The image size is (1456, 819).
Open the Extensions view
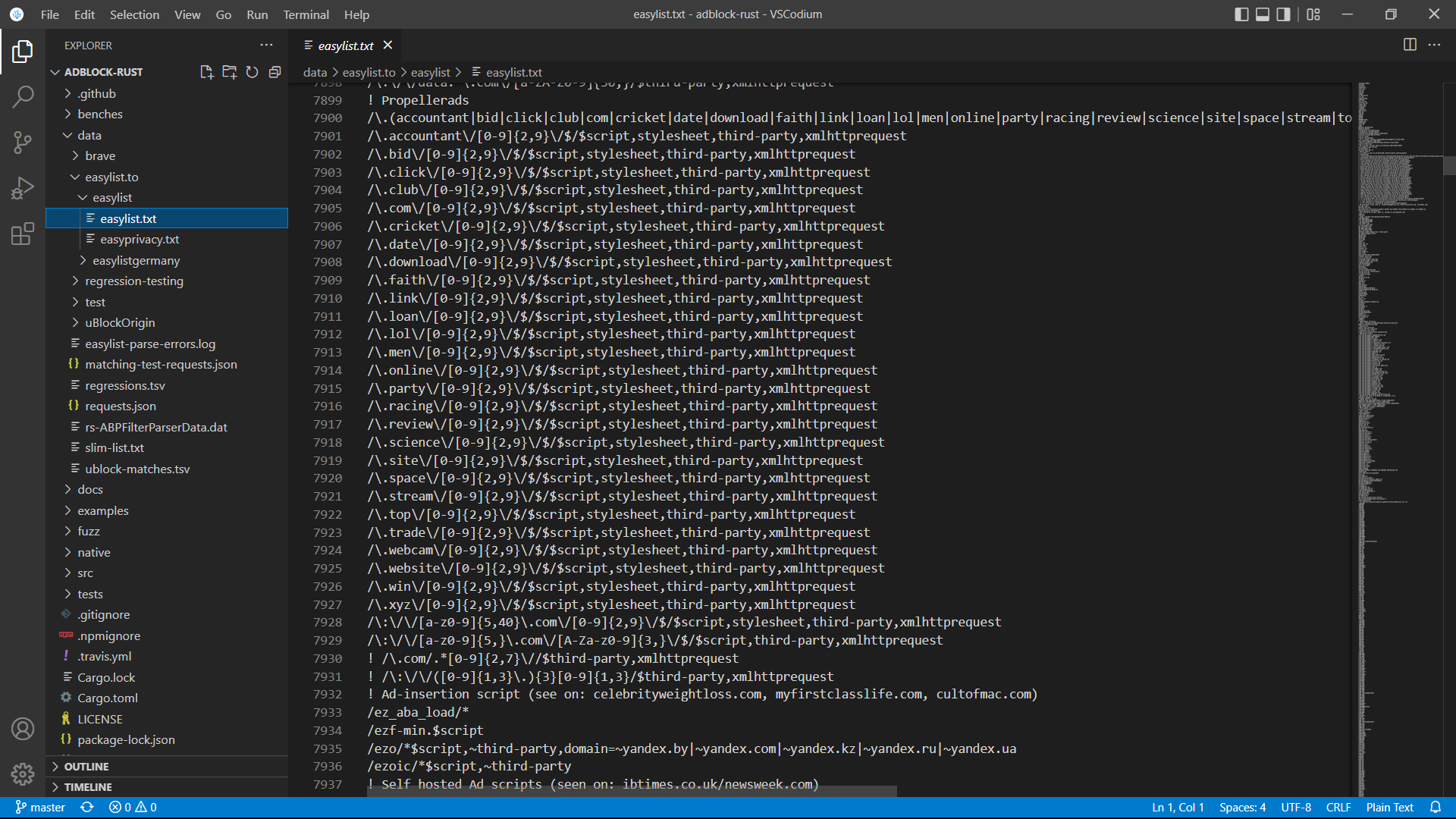click(x=23, y=234)
